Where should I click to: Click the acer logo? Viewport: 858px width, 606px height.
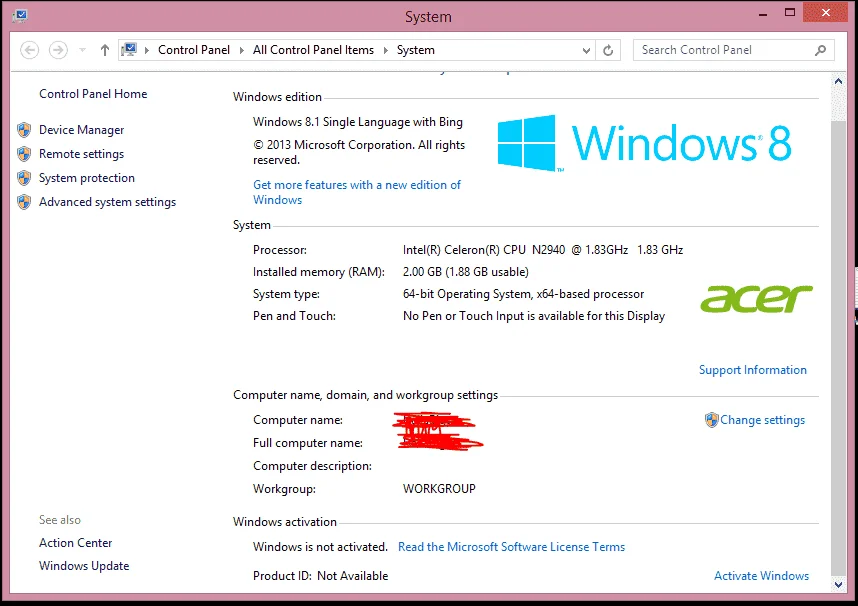pyautogui.click(x=756, y=298)
